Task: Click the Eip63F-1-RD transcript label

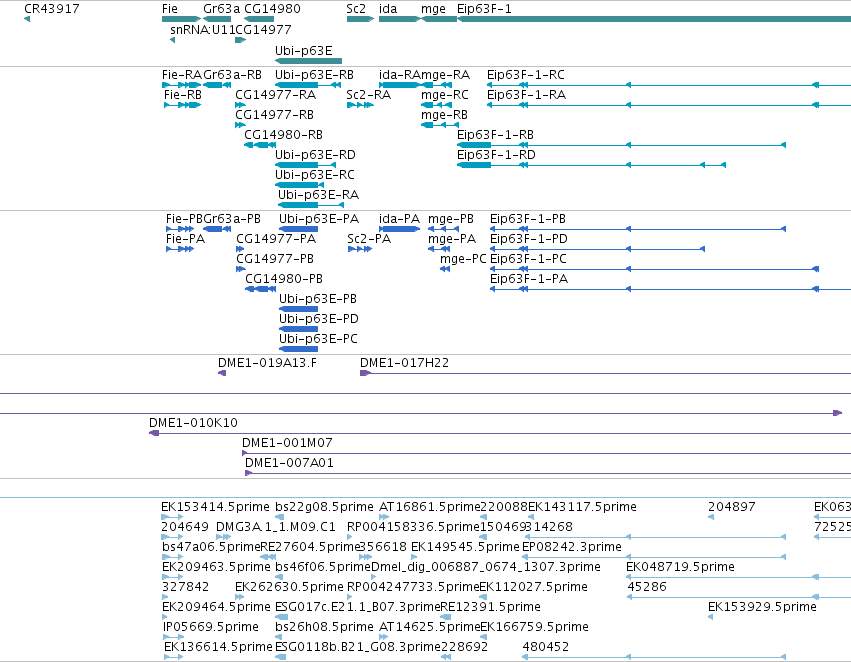Action: 496,155
